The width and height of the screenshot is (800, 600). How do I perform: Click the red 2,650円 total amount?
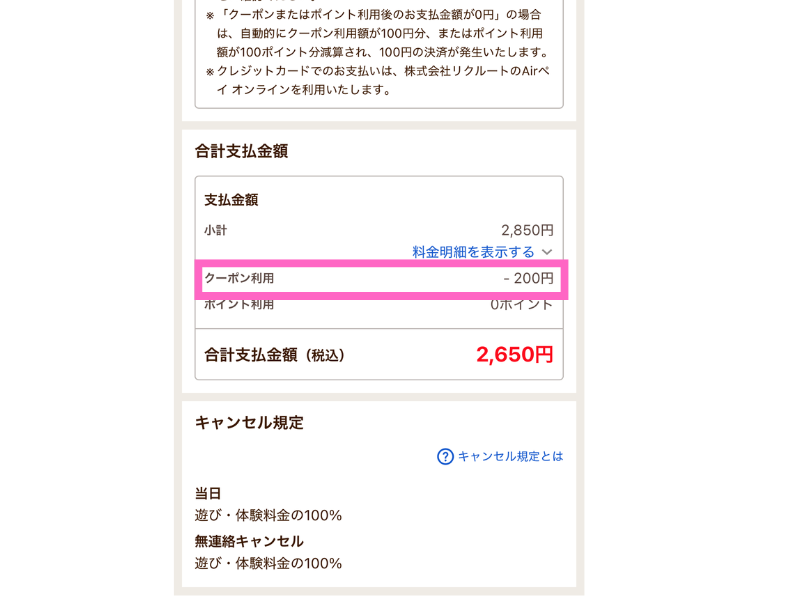click(x=515, y=354)
